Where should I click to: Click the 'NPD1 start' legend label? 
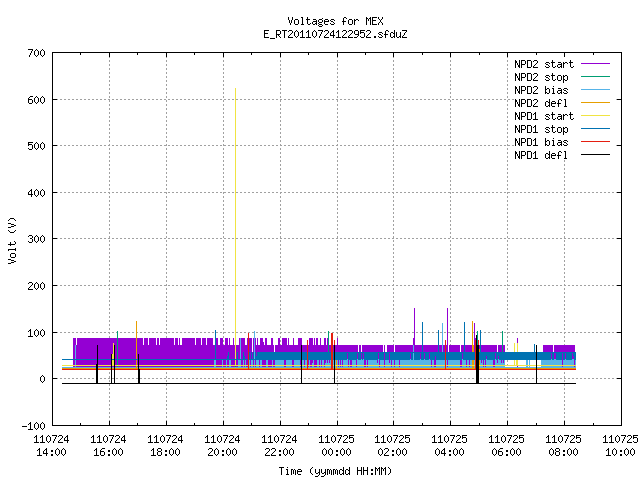[x=544, y=116]
